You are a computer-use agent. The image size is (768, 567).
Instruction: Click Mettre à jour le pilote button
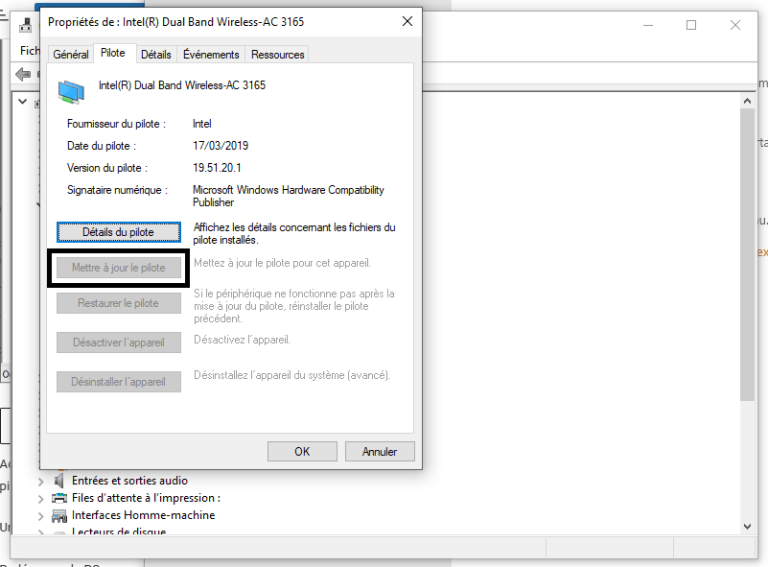[x=119, y=268]
